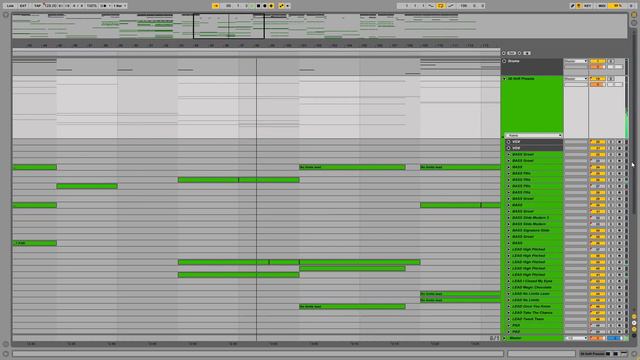This screenshot has height=360, width=640.
Task: Click the yellow automation arm button
Action: 281,6
